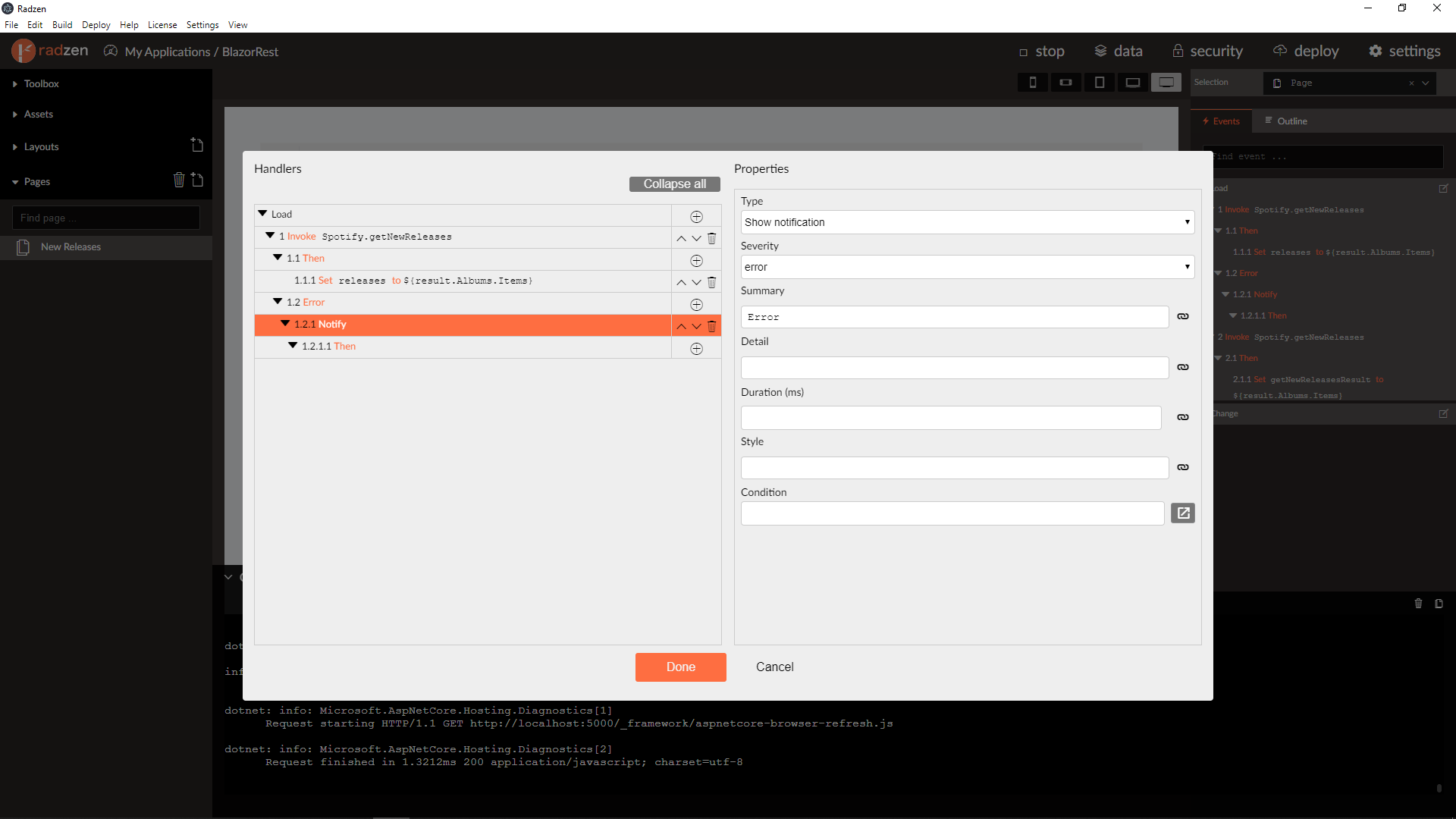
Task: Open the data section
Action: 1118,51
